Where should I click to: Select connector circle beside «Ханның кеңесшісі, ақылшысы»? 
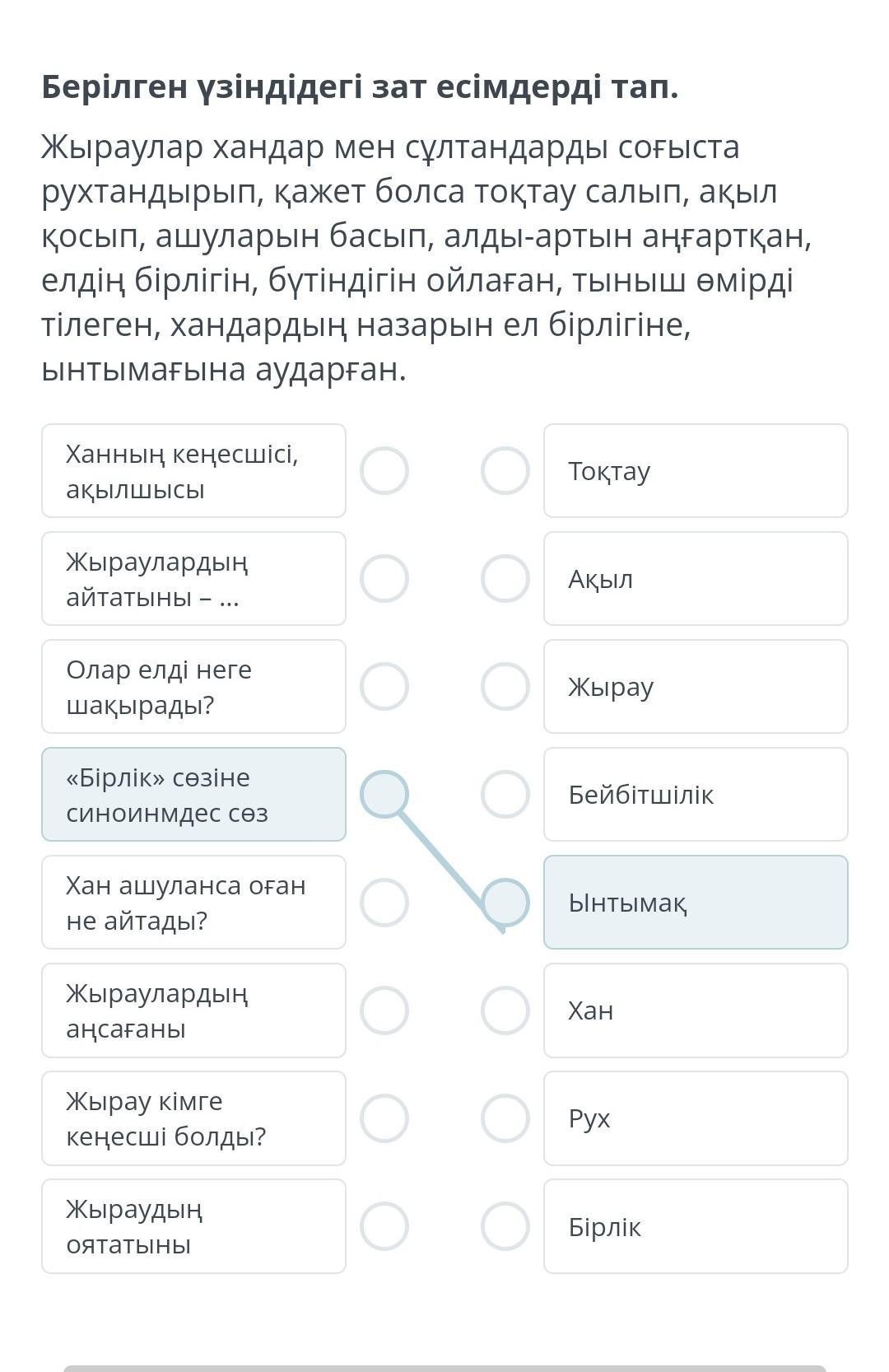[x=384, y=471]
